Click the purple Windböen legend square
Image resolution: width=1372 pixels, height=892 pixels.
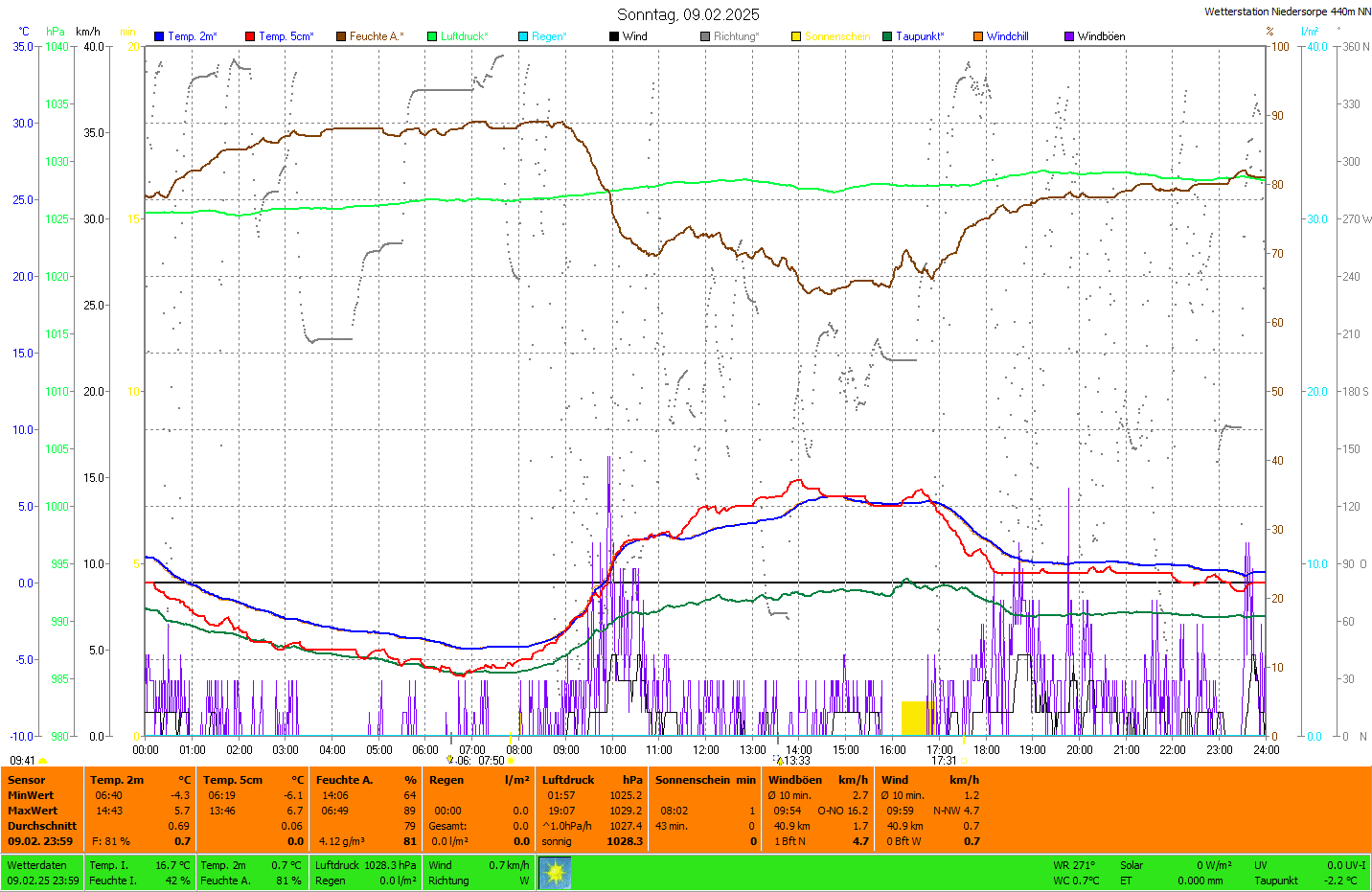pyautogui.click(x=1069, y=36)
